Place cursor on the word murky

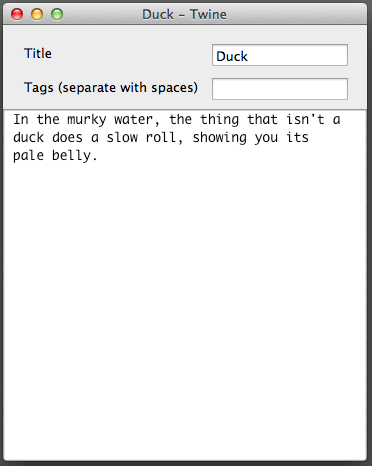(87, 120)
